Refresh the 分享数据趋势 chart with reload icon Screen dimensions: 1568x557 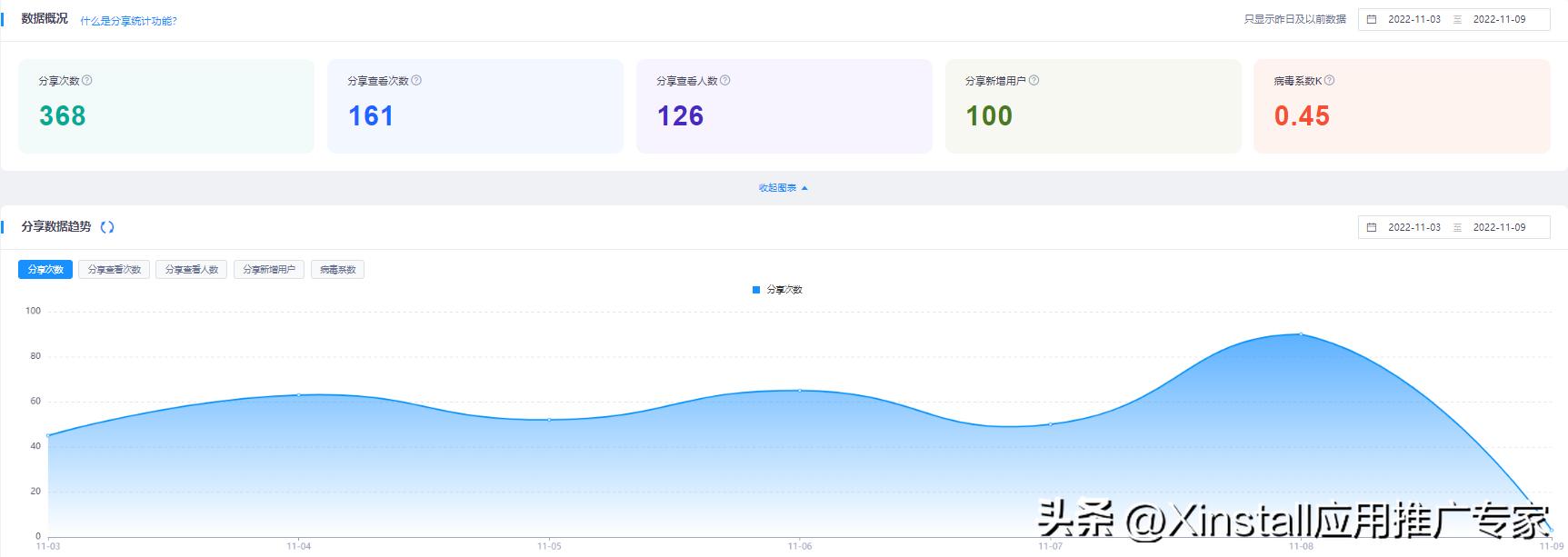(107, 227)
